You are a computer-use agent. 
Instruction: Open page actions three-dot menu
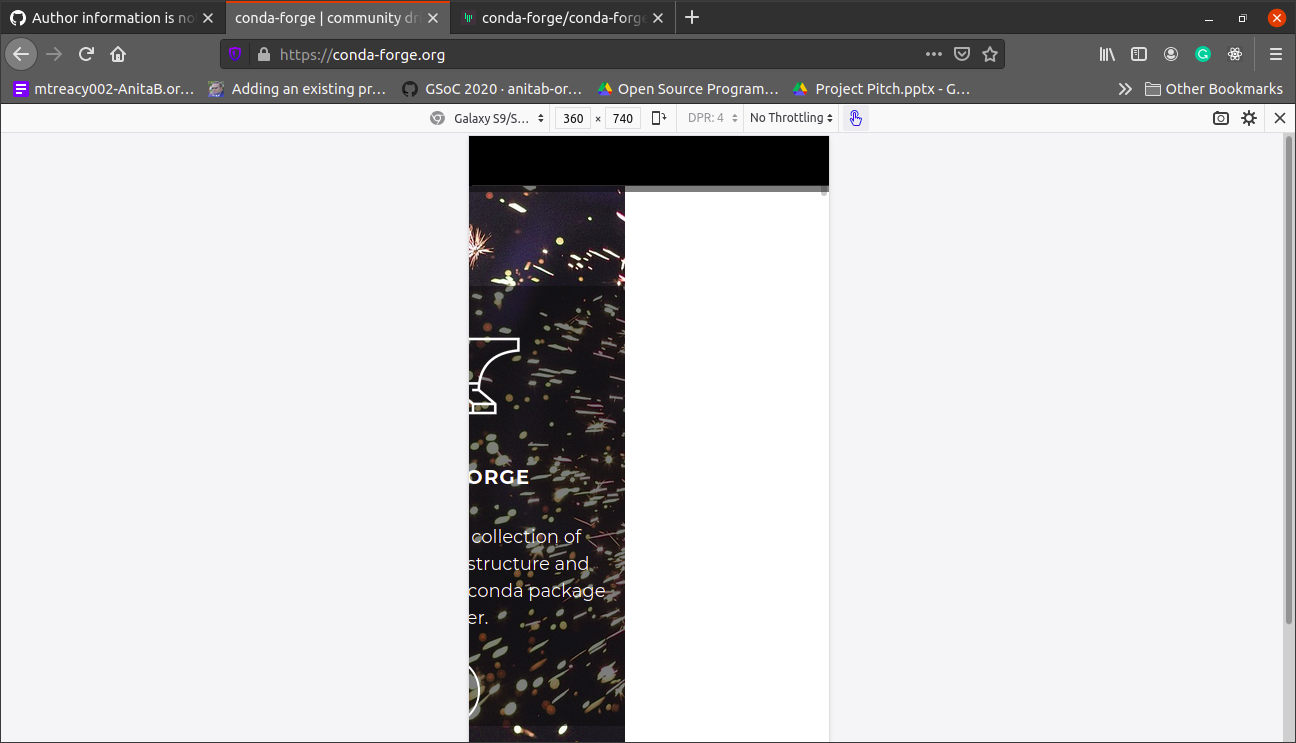point(933,54)
